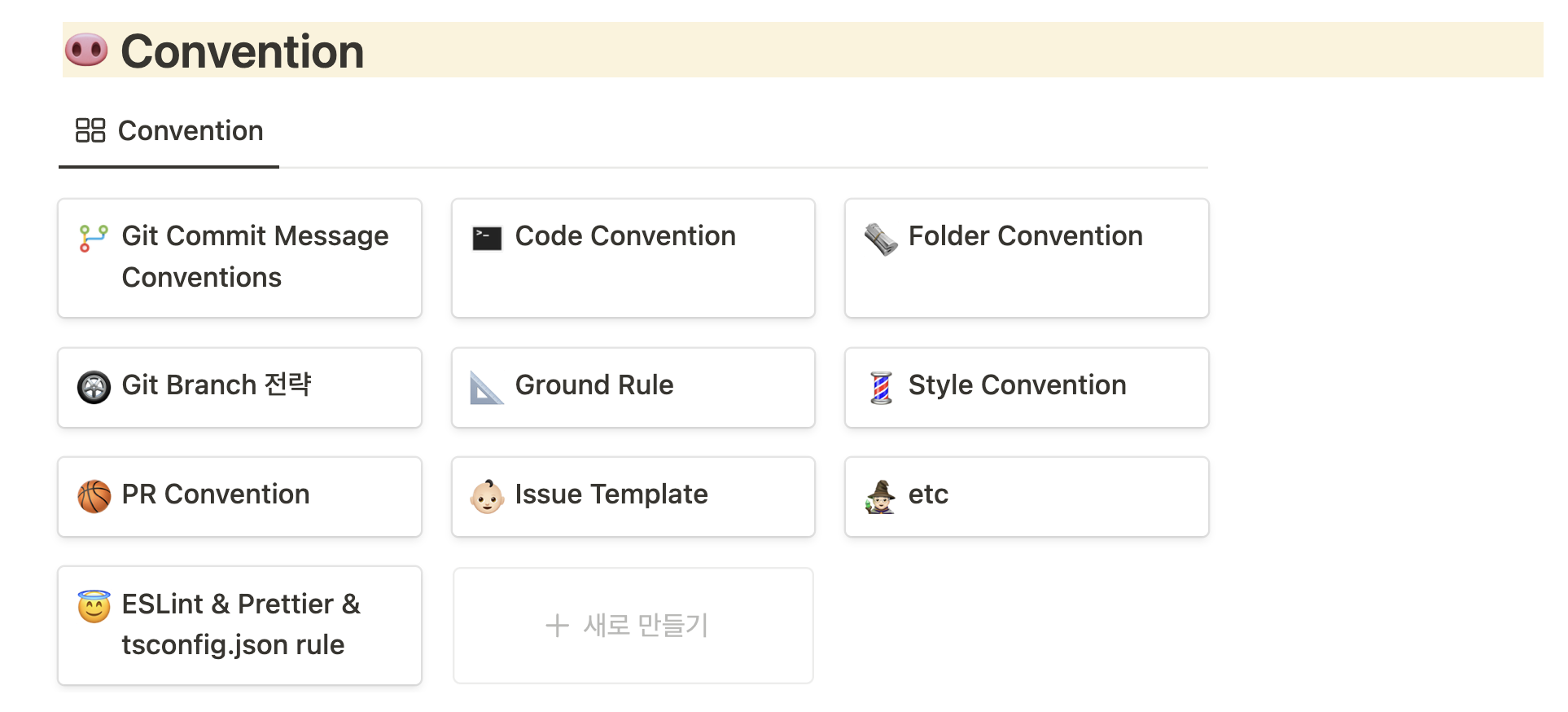Click the mage icon on etc card
The width and height of the screenshot is (1568, 712).
[x=881, y=496]
